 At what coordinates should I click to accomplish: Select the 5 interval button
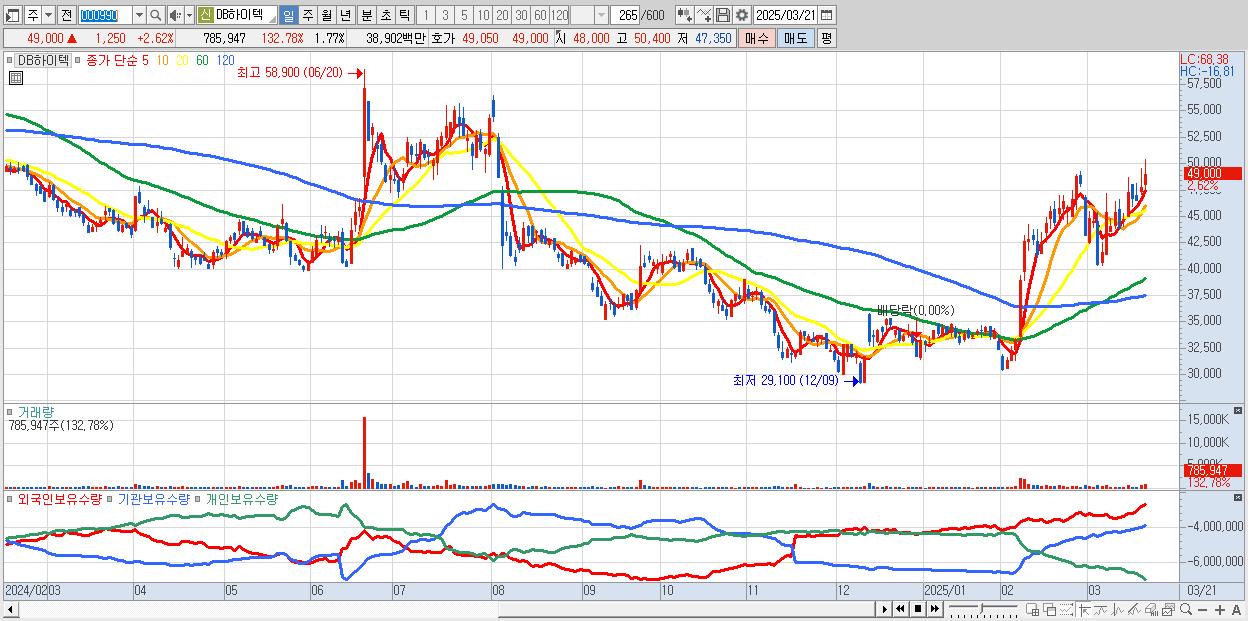464,16
